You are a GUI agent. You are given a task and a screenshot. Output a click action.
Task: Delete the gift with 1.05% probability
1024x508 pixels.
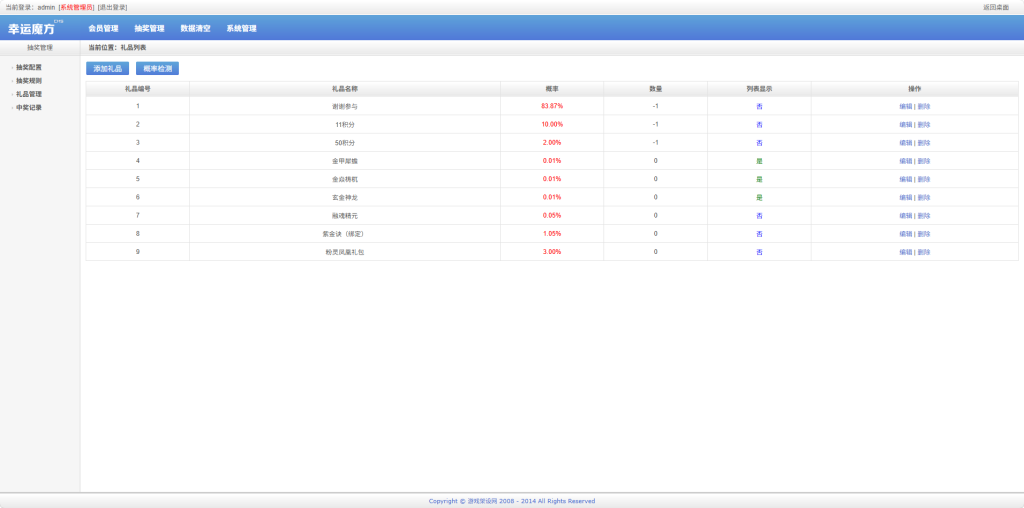tap(923, 234)
